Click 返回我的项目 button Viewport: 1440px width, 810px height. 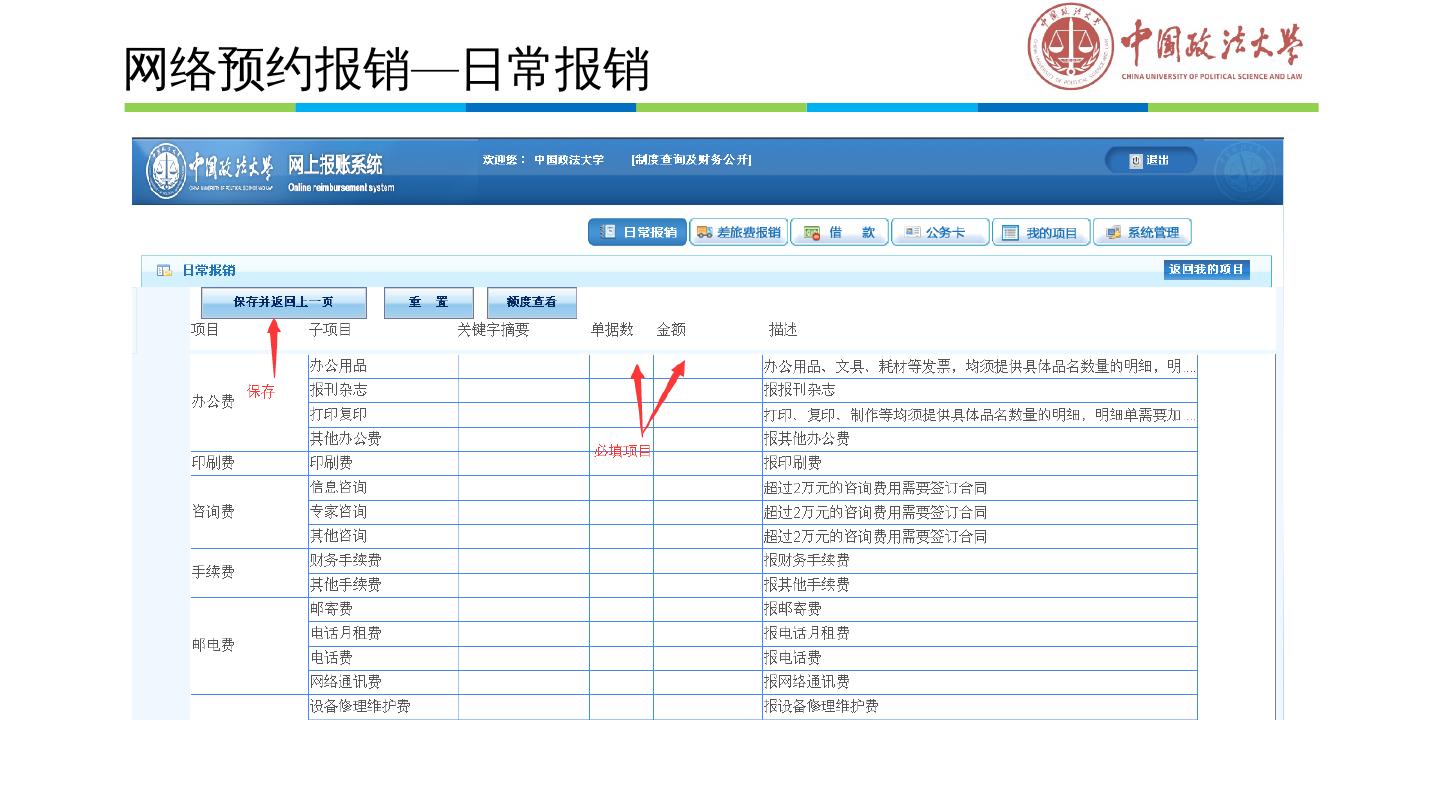1207,270
